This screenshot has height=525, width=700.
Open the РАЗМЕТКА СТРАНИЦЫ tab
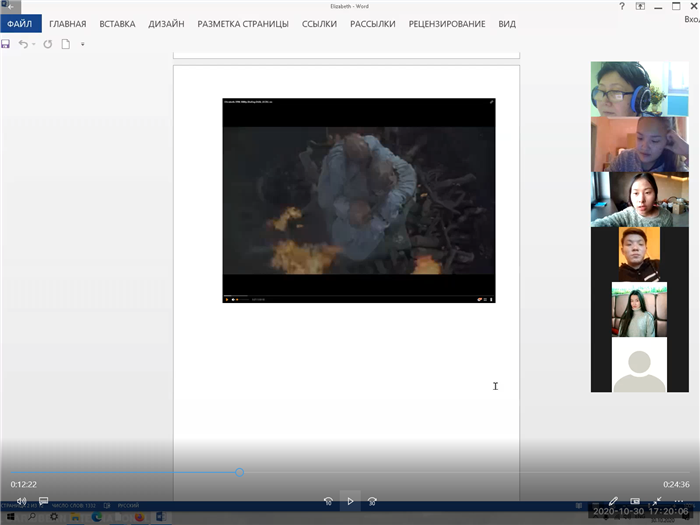click(x=243, y=23)
